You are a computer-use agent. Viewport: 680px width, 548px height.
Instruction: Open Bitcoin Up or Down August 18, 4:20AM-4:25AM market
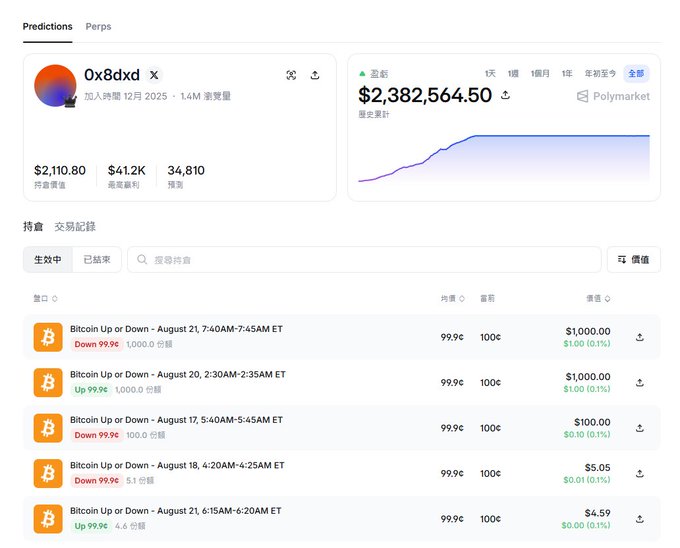(177, 466)
